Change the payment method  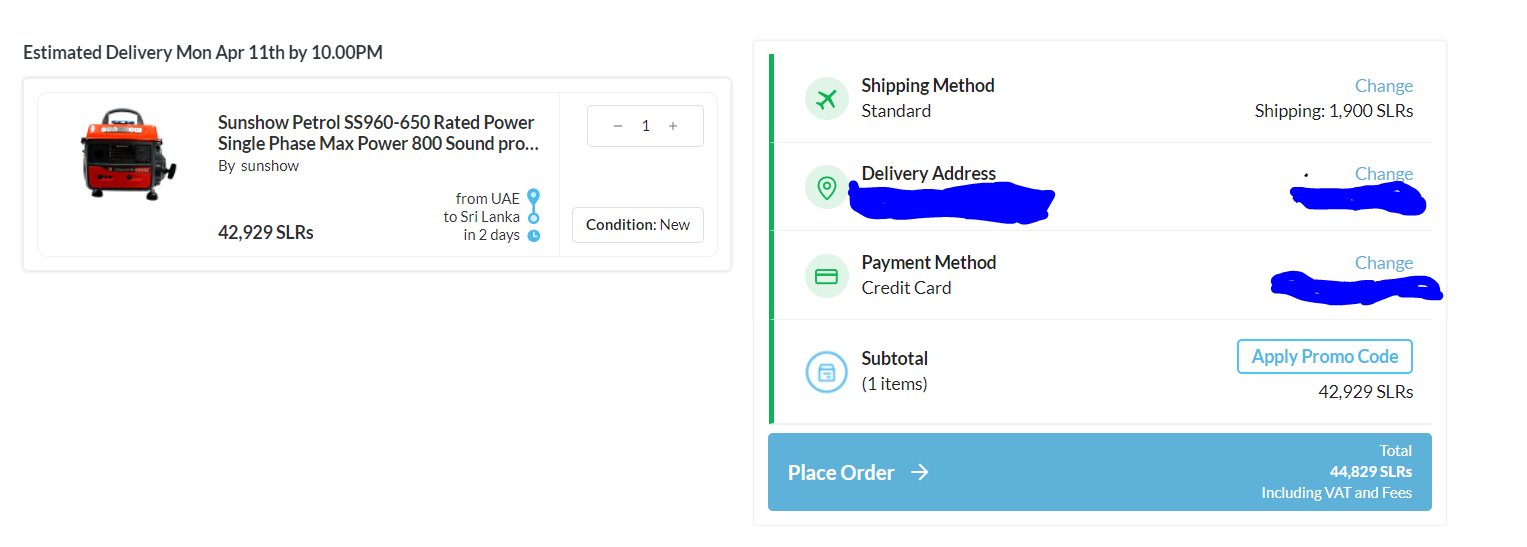click(1384, 263)
